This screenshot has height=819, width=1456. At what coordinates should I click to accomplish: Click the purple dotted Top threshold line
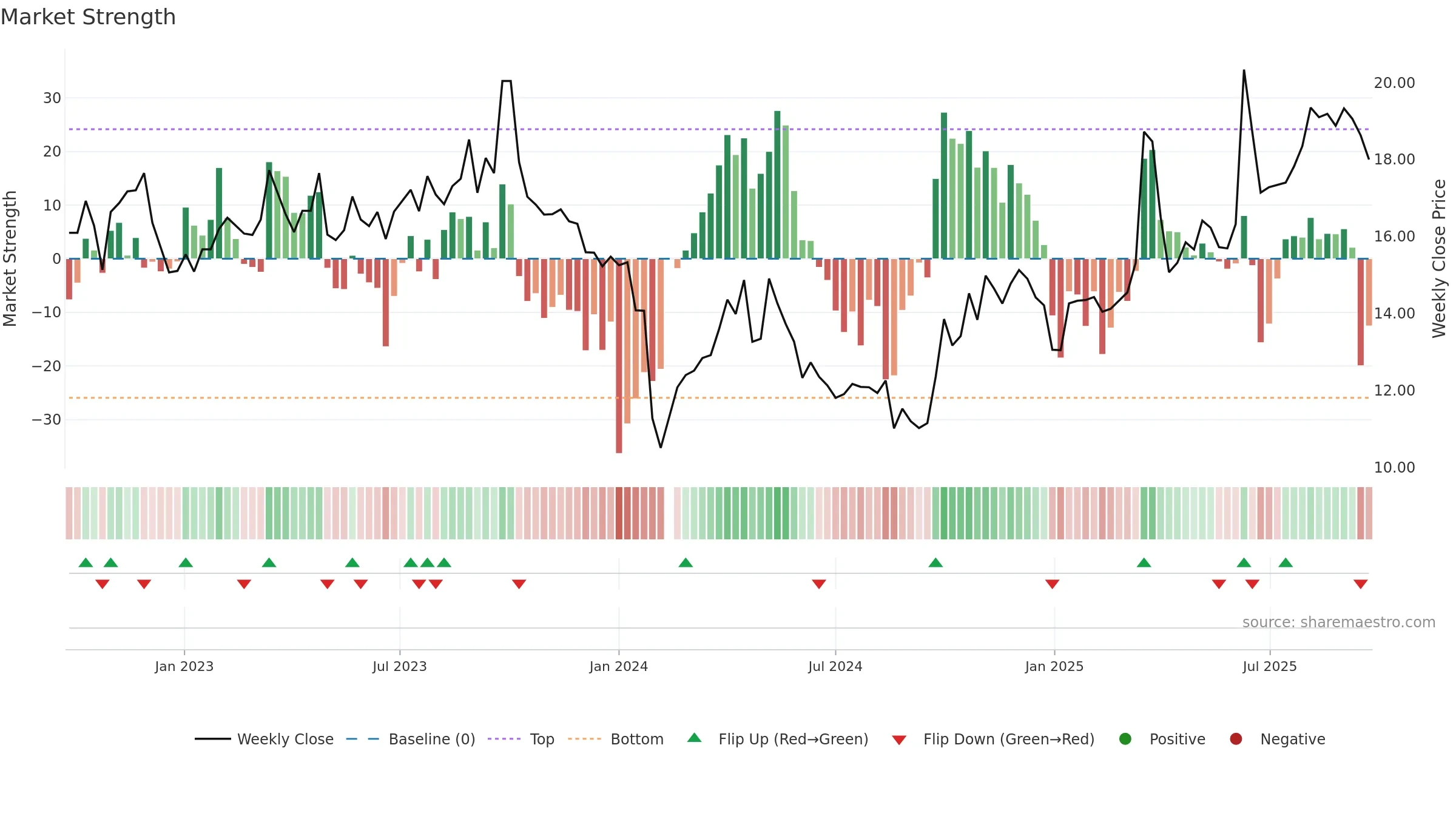tap(719, 129)
